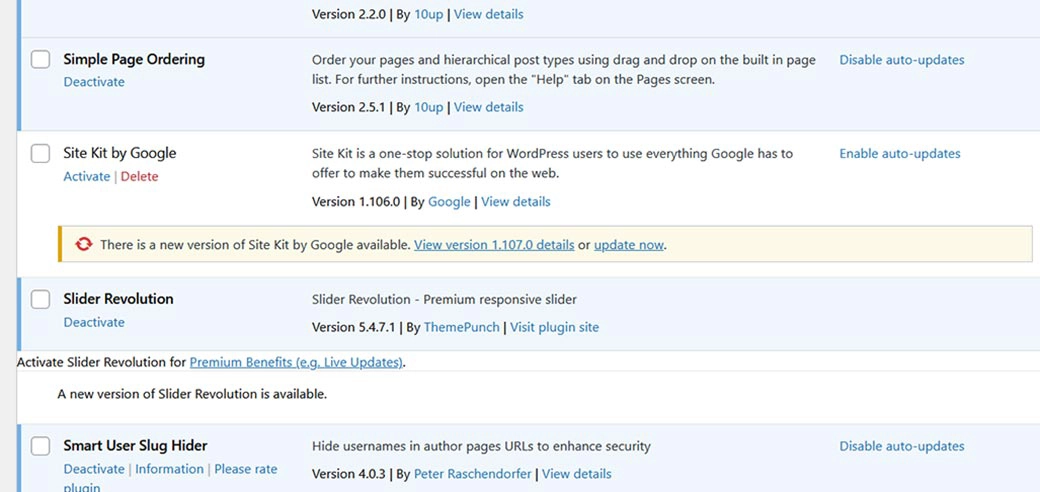Check the Simple Page Ordering checkbox
Screen dimensions: 1040x492
40,59
